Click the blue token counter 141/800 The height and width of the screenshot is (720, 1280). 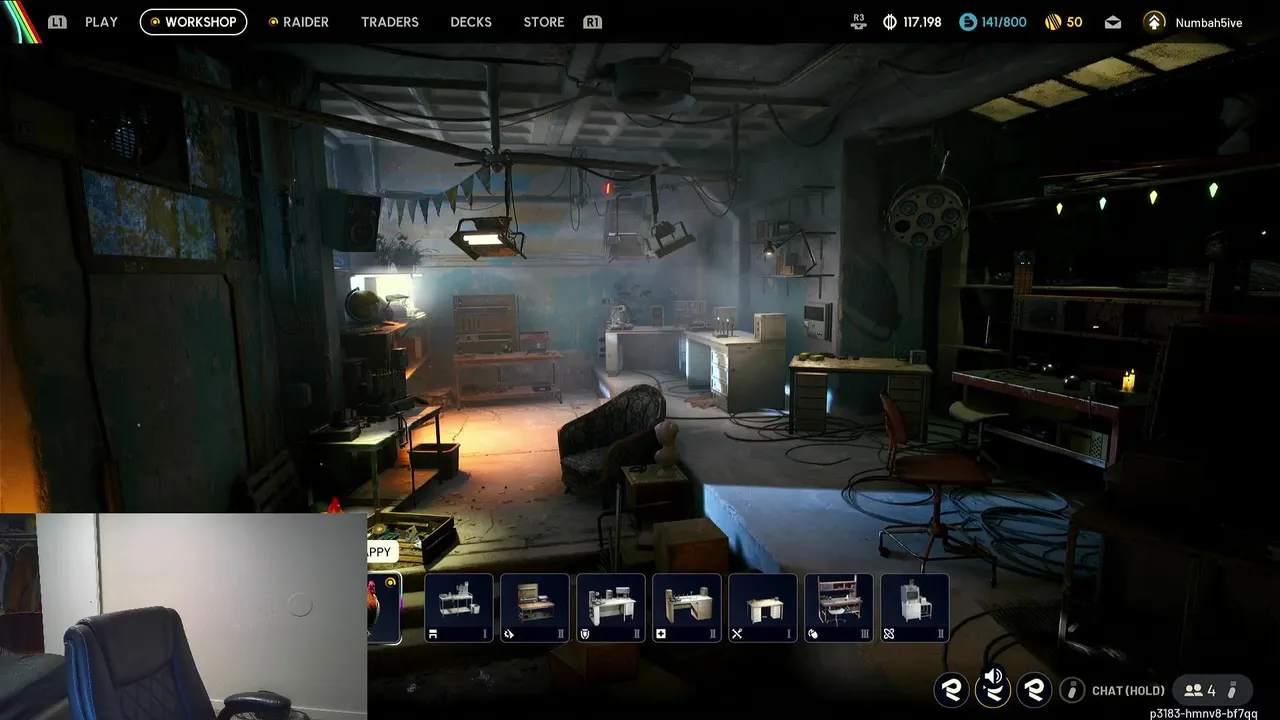click(x=993, y=22)
